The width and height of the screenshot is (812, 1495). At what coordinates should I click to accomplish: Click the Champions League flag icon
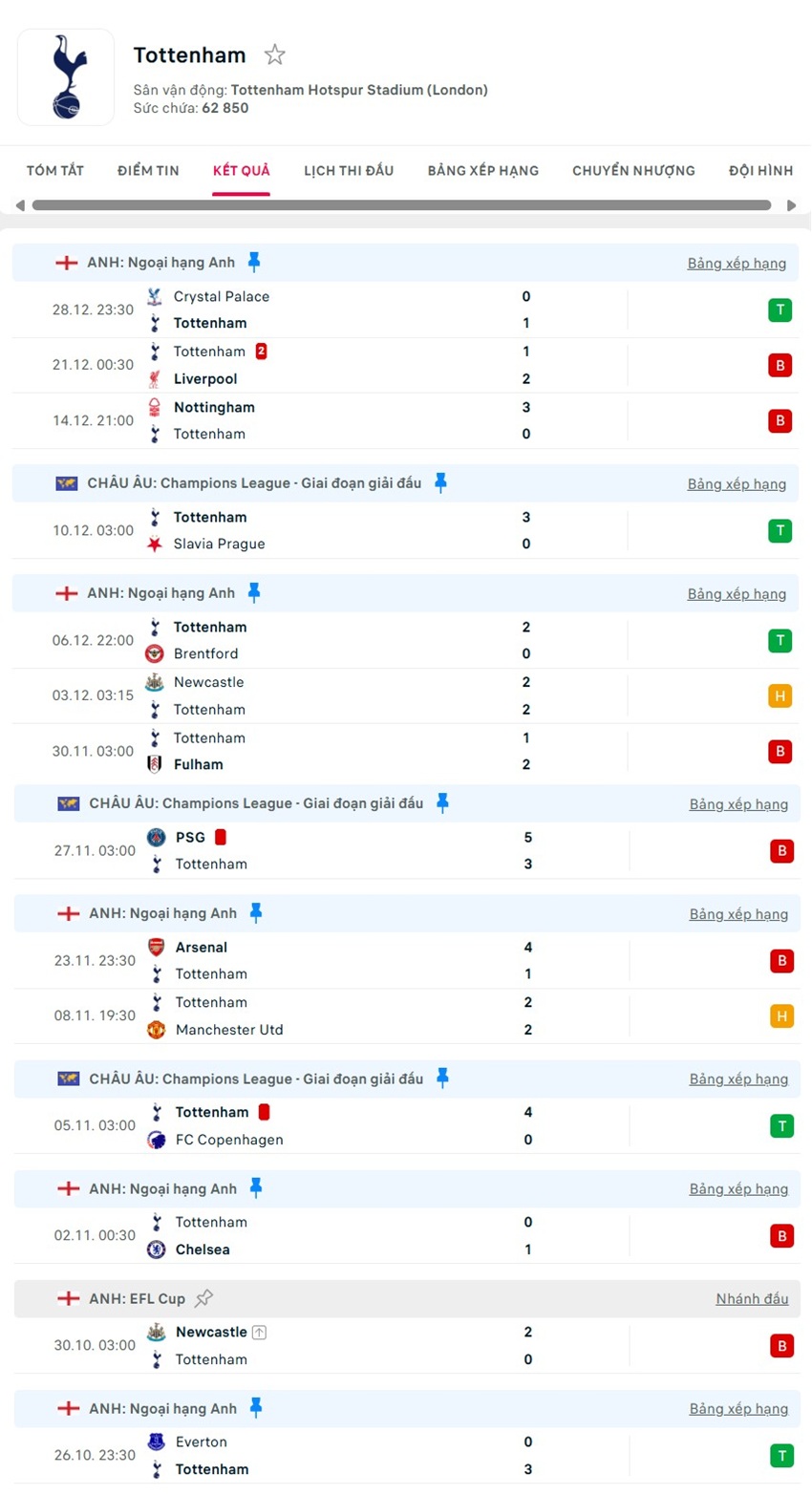[66, 483]
